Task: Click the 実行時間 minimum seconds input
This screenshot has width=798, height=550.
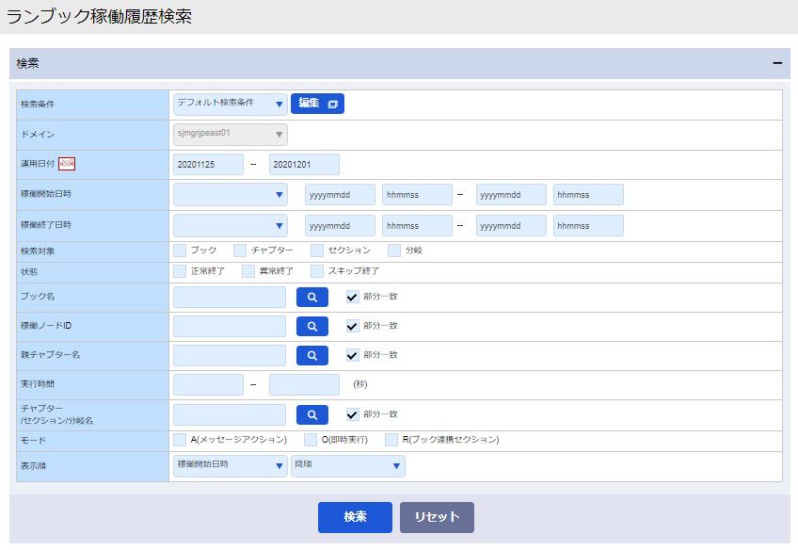Action: pyautogui.click(x=208, y=385)
